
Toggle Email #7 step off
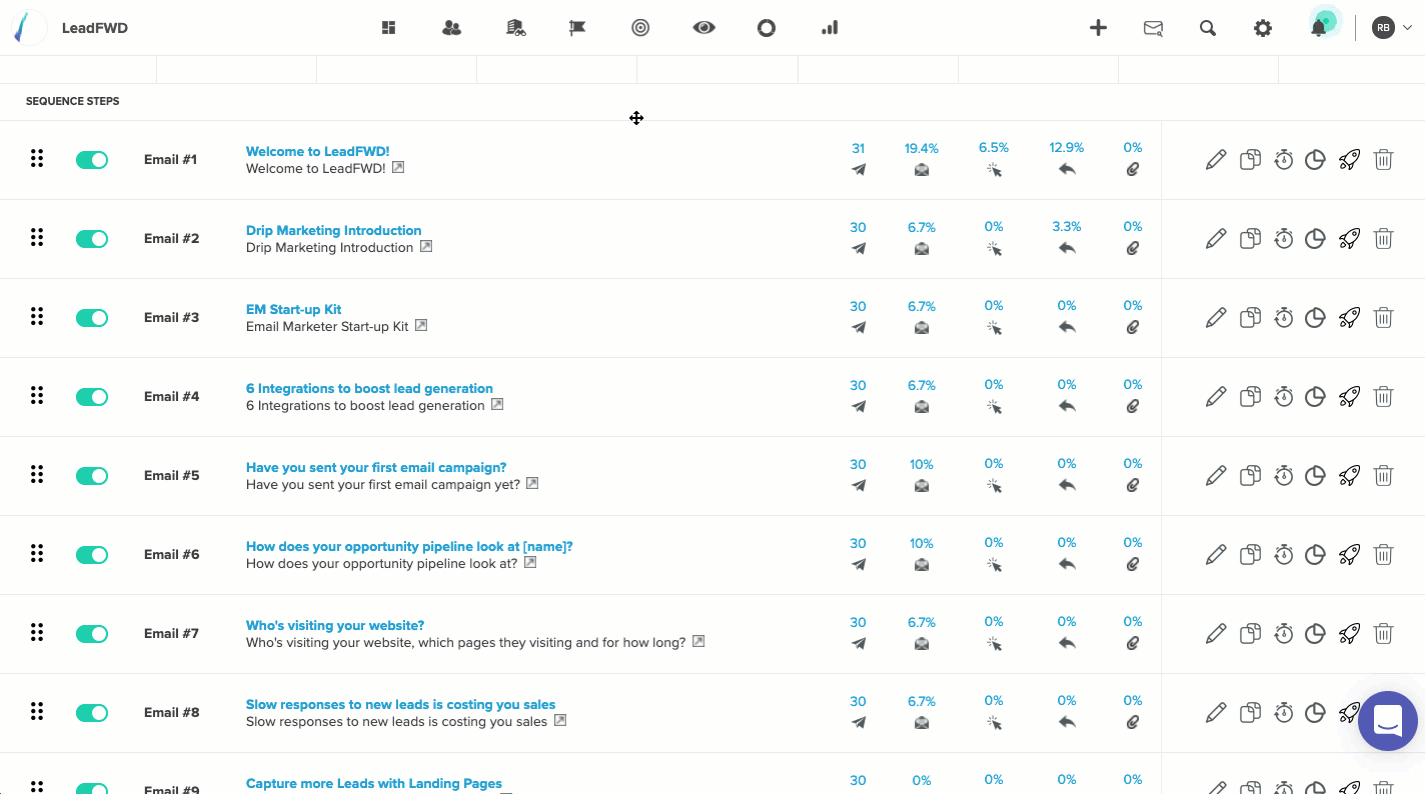tap(92, 634)
